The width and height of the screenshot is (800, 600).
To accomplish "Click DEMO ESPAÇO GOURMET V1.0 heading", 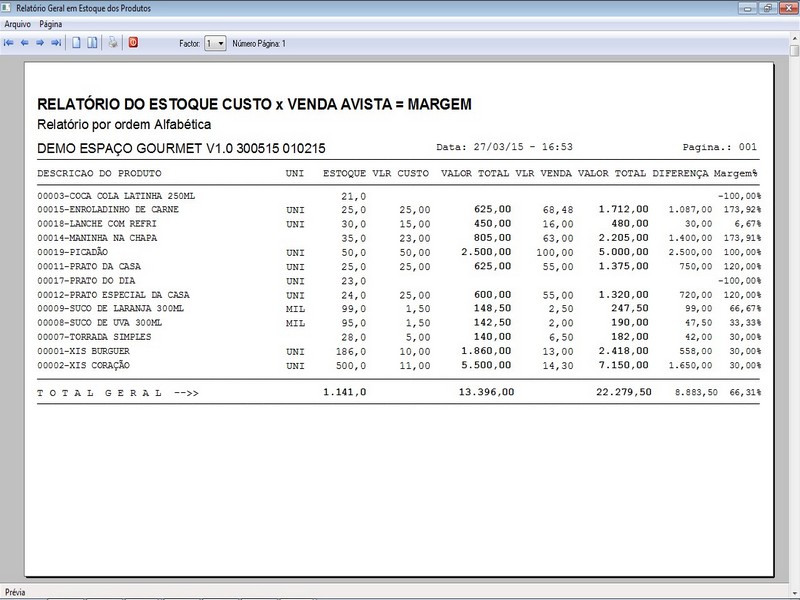I will (181, 148).
